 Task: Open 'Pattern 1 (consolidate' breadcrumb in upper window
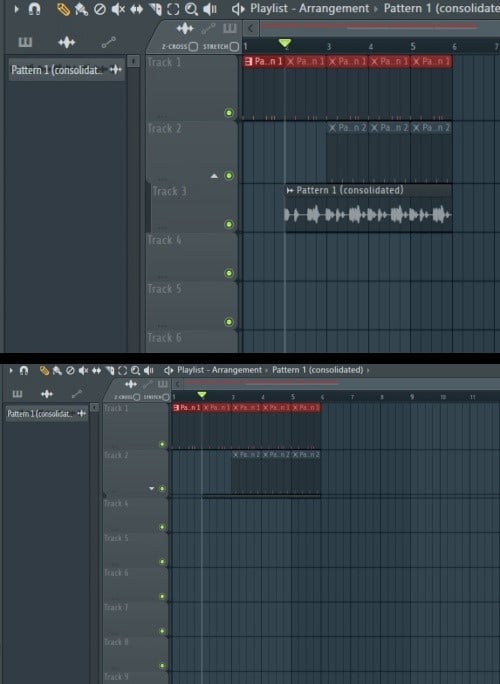442,9
